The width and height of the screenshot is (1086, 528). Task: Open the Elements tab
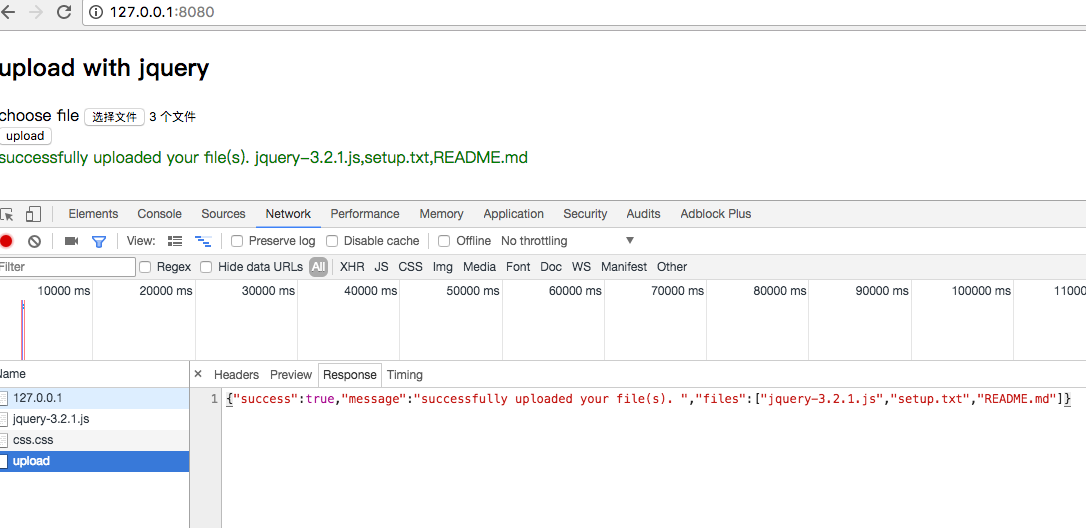coord(93,214)
